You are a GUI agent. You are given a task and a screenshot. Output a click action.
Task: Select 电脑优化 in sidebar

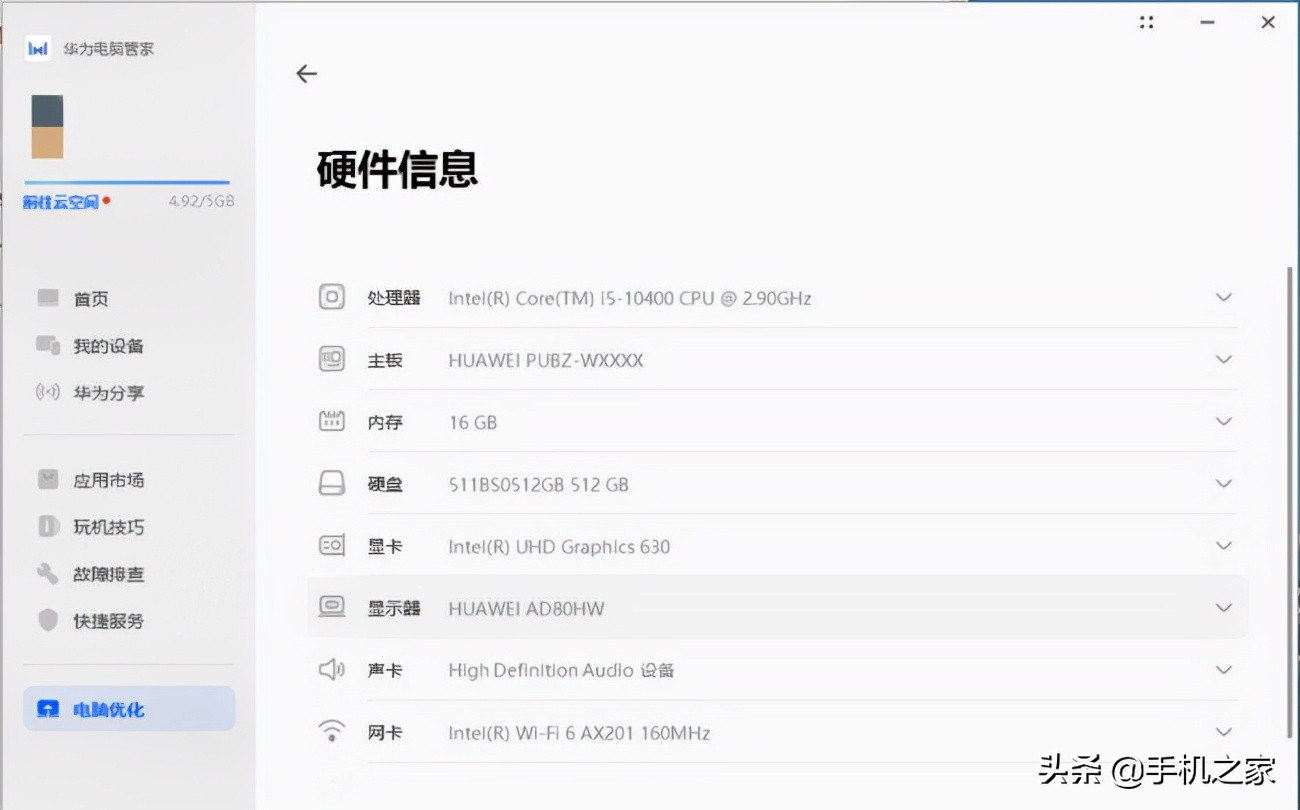[x=129, y=709]
